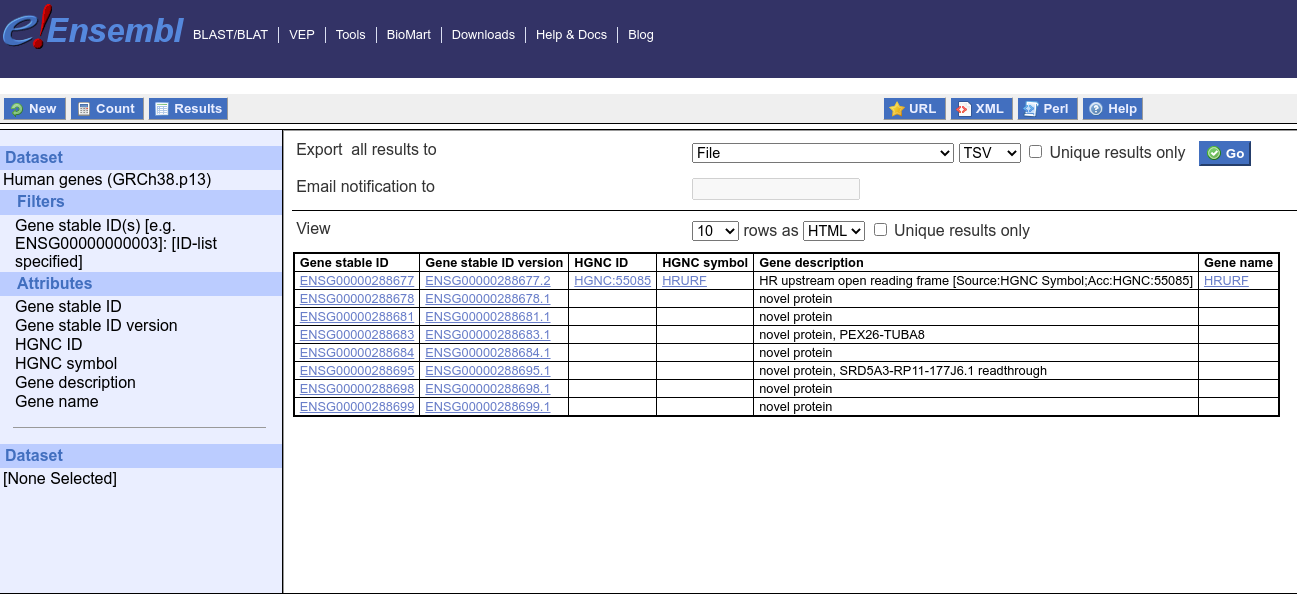Open version link ENSG00000288684.1
The height and width of the screenshot is (602, 1297).
pyautogui.click(x=488, y=353)
